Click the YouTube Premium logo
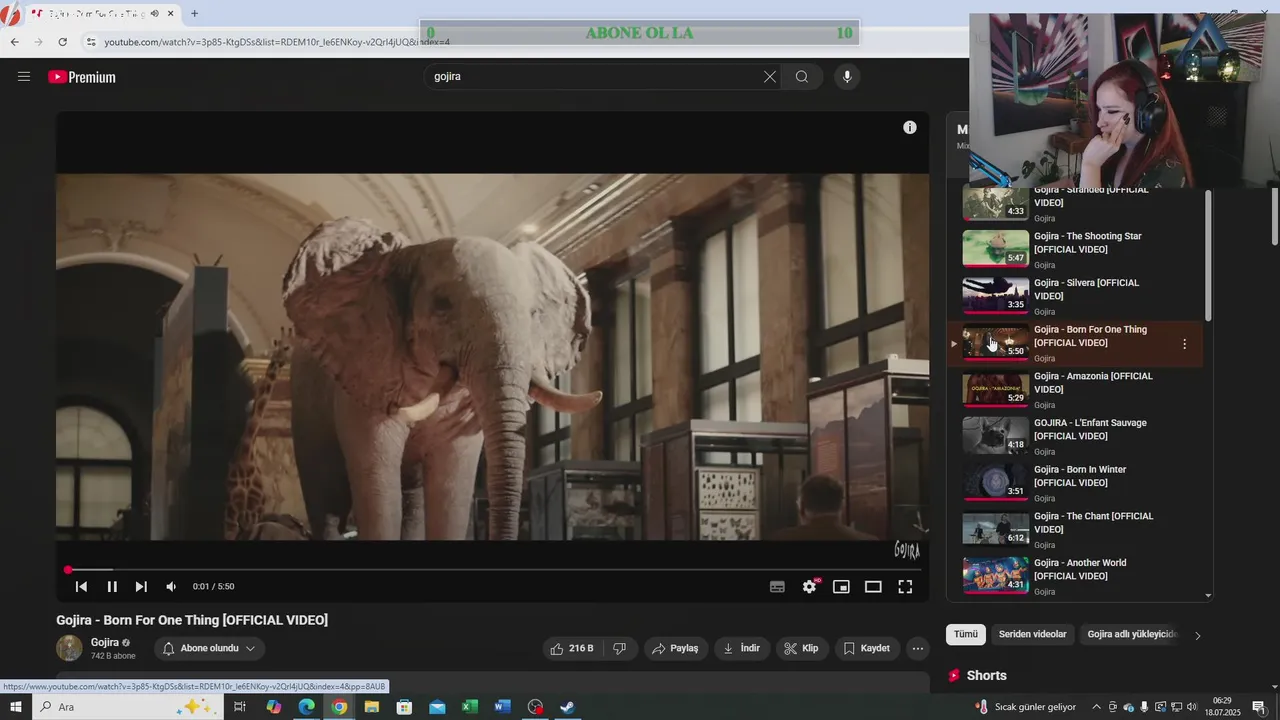 82,77
